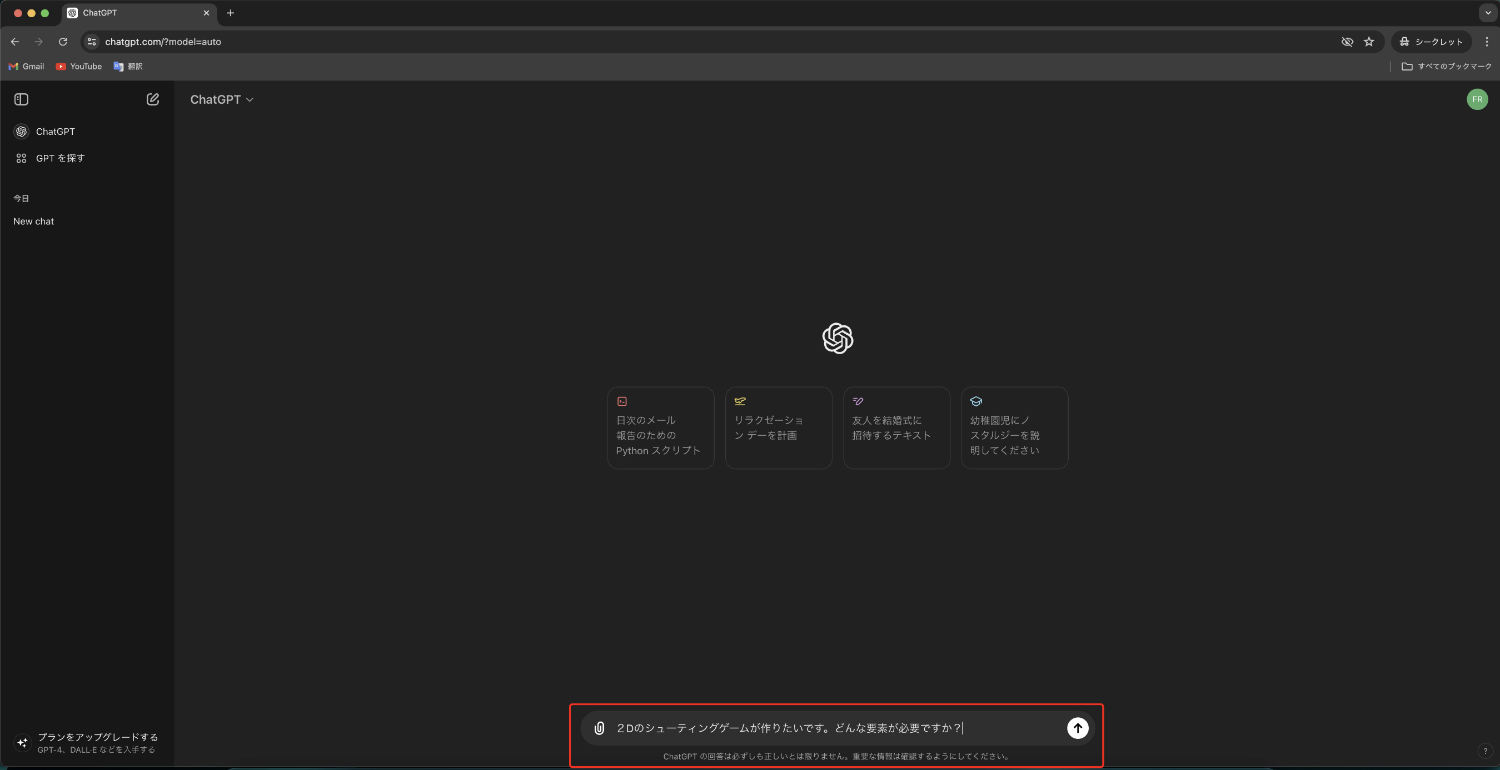Expand the tab search dropdown arrow
The height and width of the screenshot is (770, 1500).
point(1486,13)
